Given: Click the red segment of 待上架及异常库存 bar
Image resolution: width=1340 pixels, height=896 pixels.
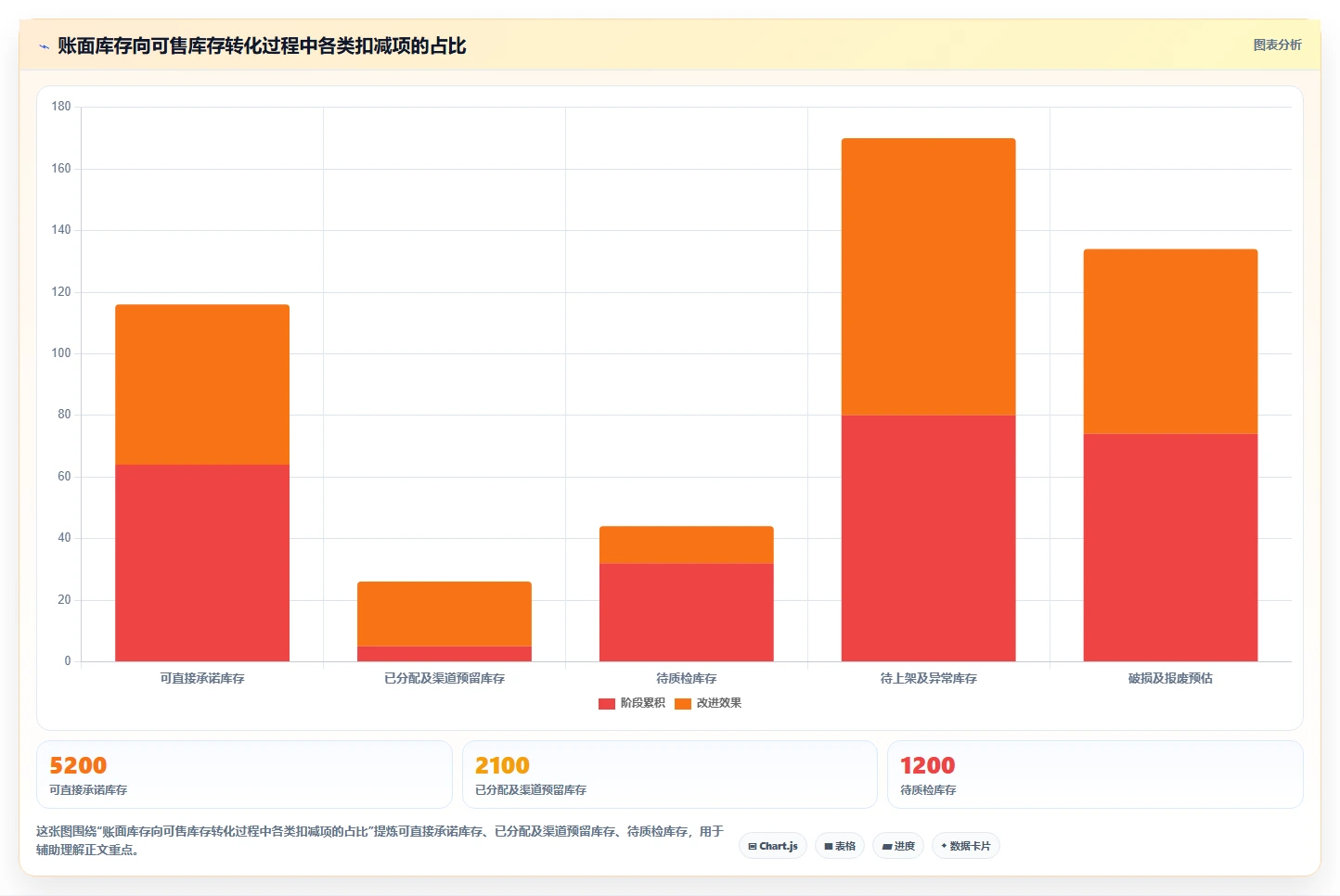Looking at the screenshot, I should click(929, 538).
